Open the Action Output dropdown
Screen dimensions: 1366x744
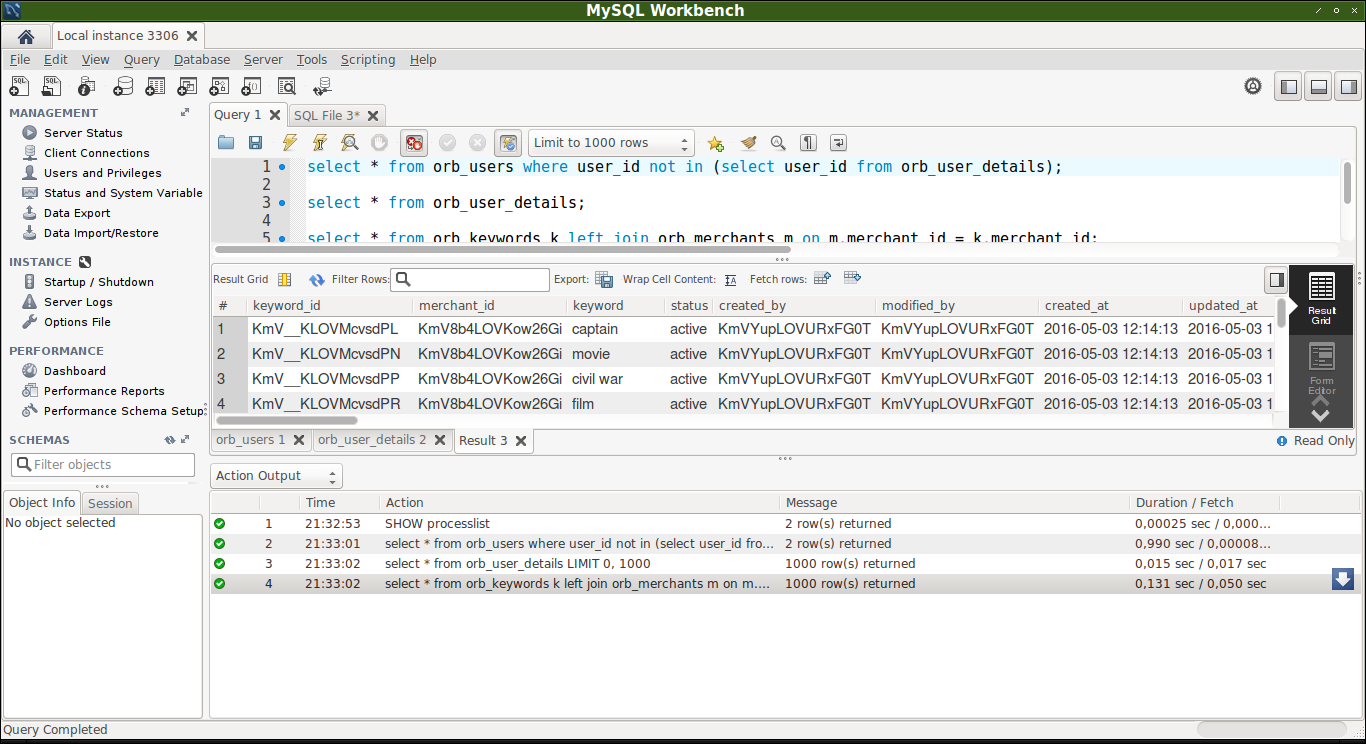pyautogui.click(x=276, y=476)
